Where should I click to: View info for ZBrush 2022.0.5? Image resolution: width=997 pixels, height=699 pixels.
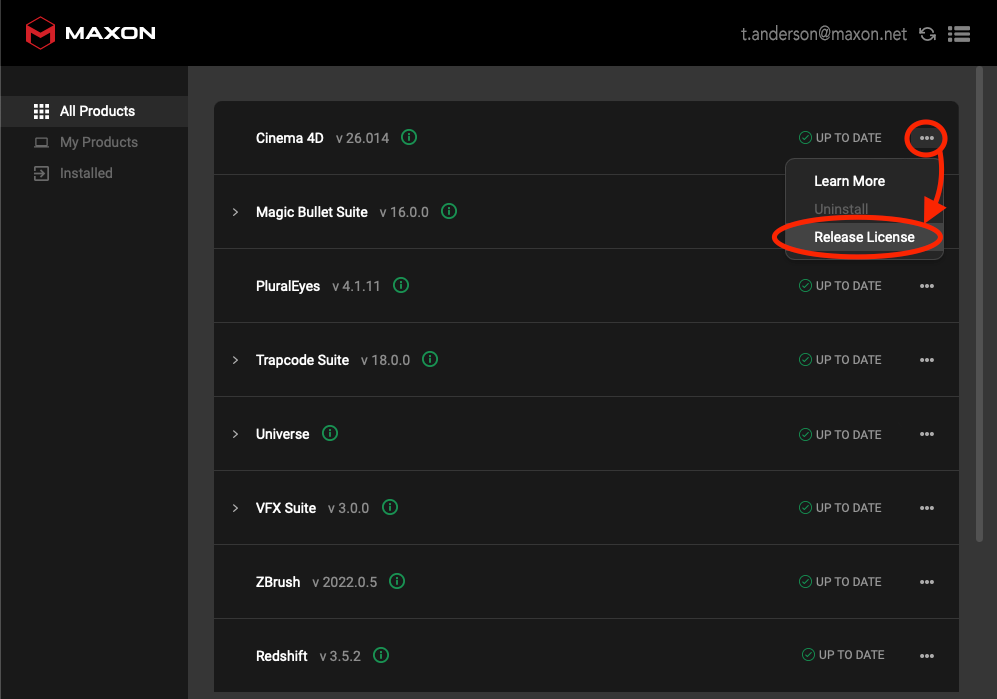tap(396, 581)
